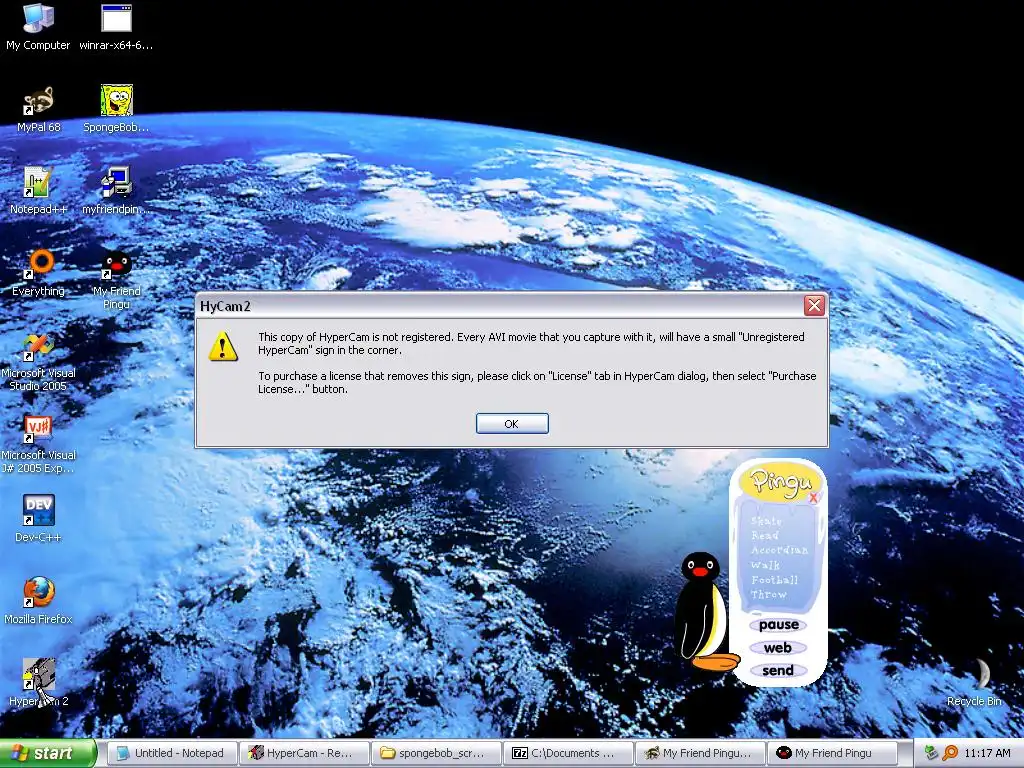Switch to HyperCam - Re... taskbar button

[304, 753]
